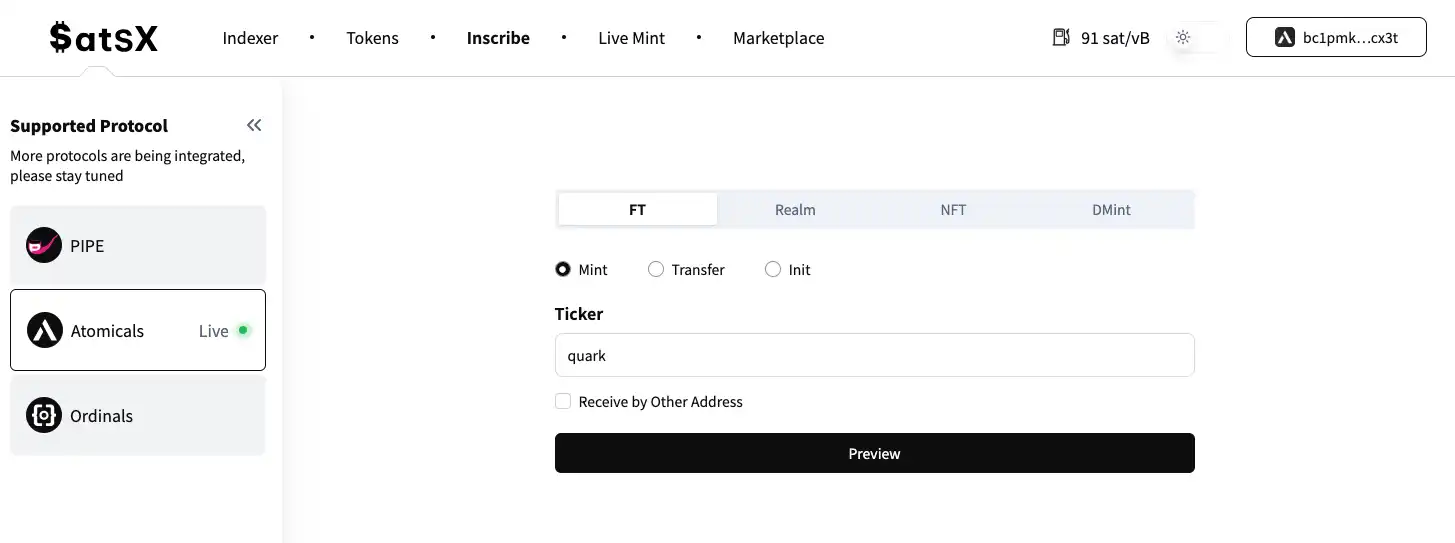Click the gas pump fee icon

click(x=1061, y=38)
